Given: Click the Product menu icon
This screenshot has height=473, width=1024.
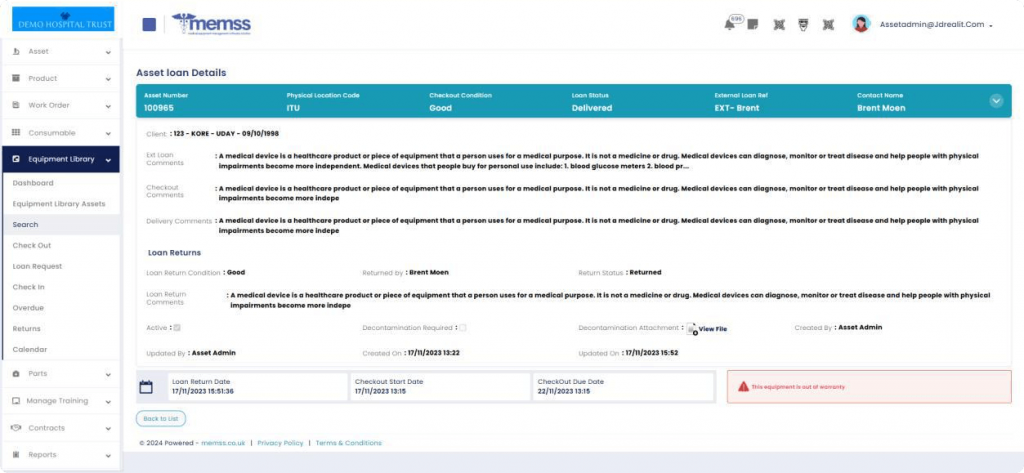Looking at the screenshot, I should click(x=16, y=78).
